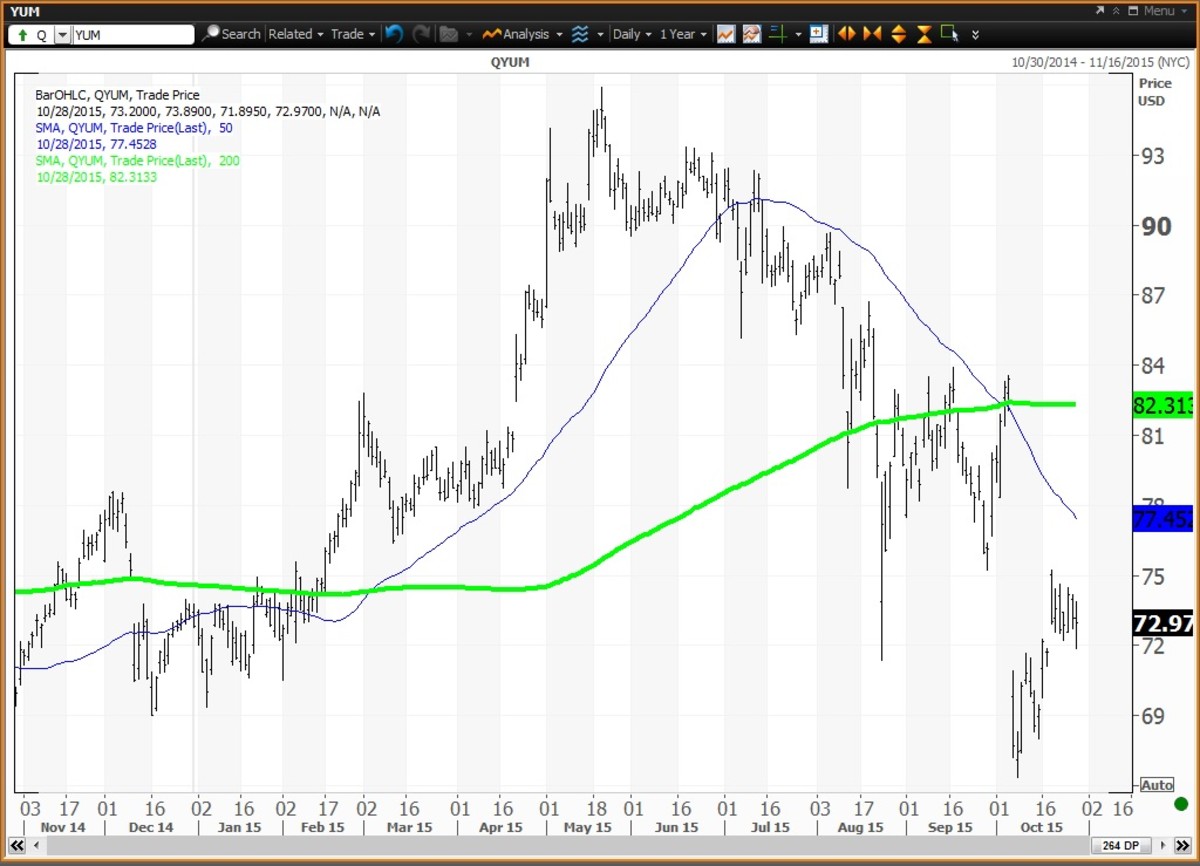The image size is (1200, 866).
Task: Open the Daily interval dropdown
Action: pos(632,34)
